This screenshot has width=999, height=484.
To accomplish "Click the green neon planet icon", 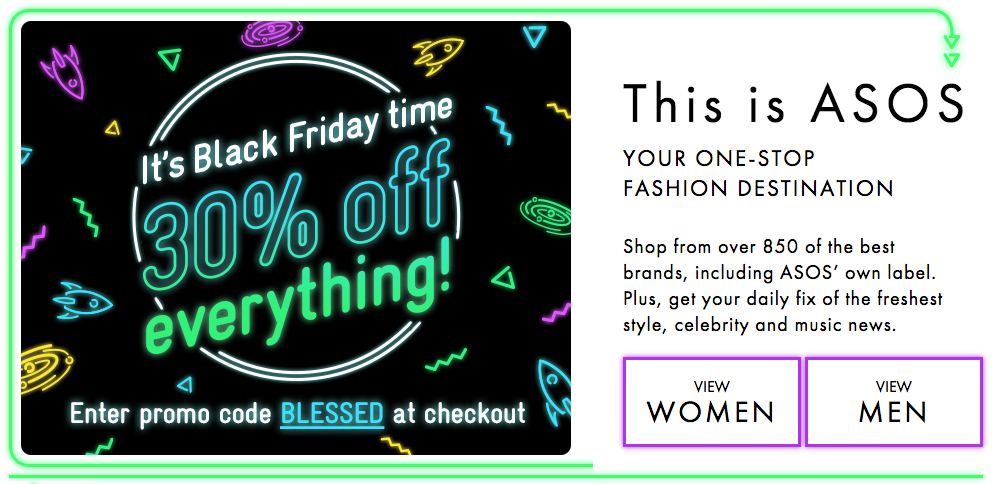I will tap(545, 215).
